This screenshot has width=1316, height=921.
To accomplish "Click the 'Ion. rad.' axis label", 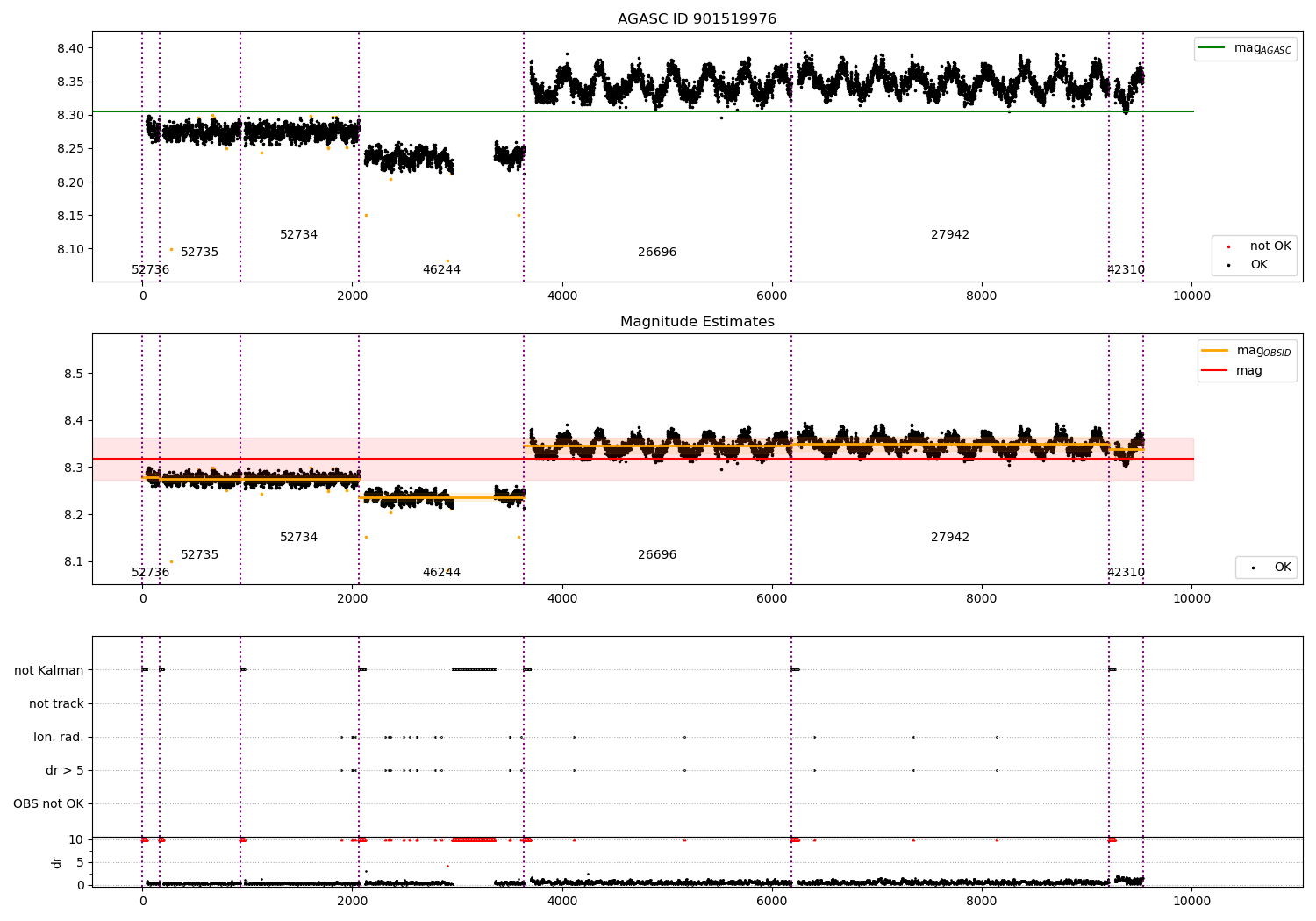I will [x=59, y=737].
